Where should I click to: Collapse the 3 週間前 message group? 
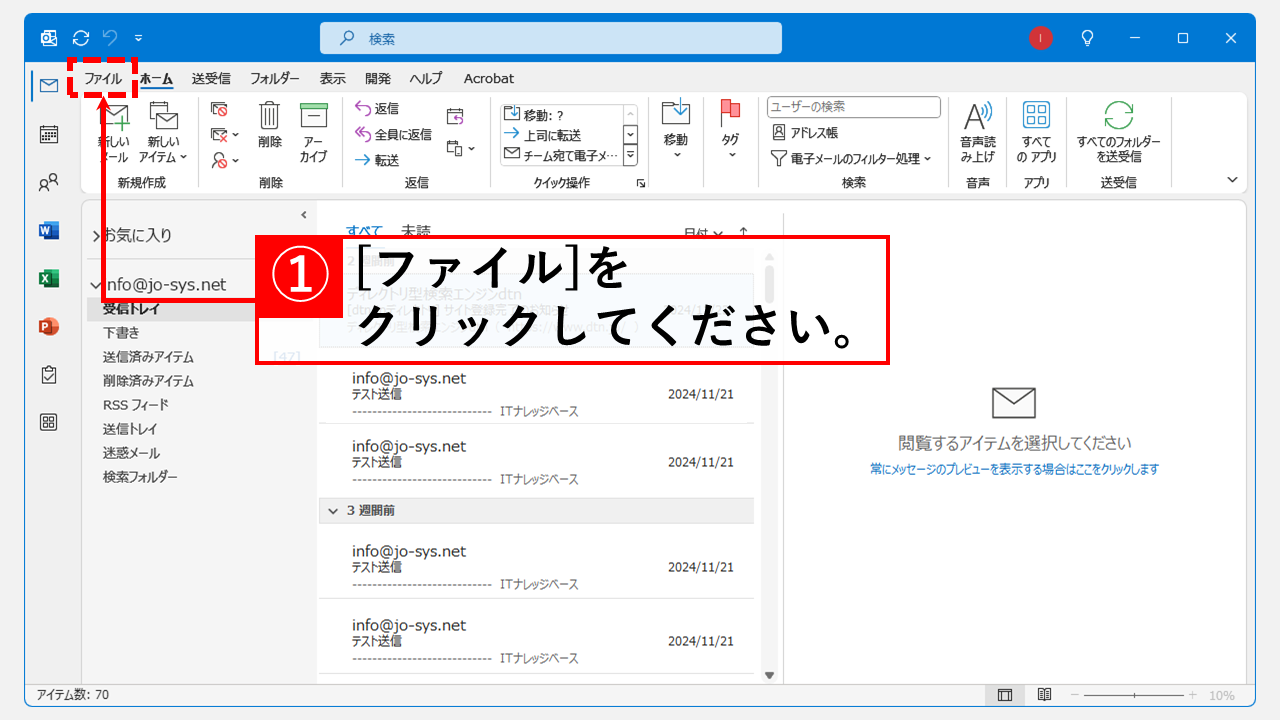333,510
